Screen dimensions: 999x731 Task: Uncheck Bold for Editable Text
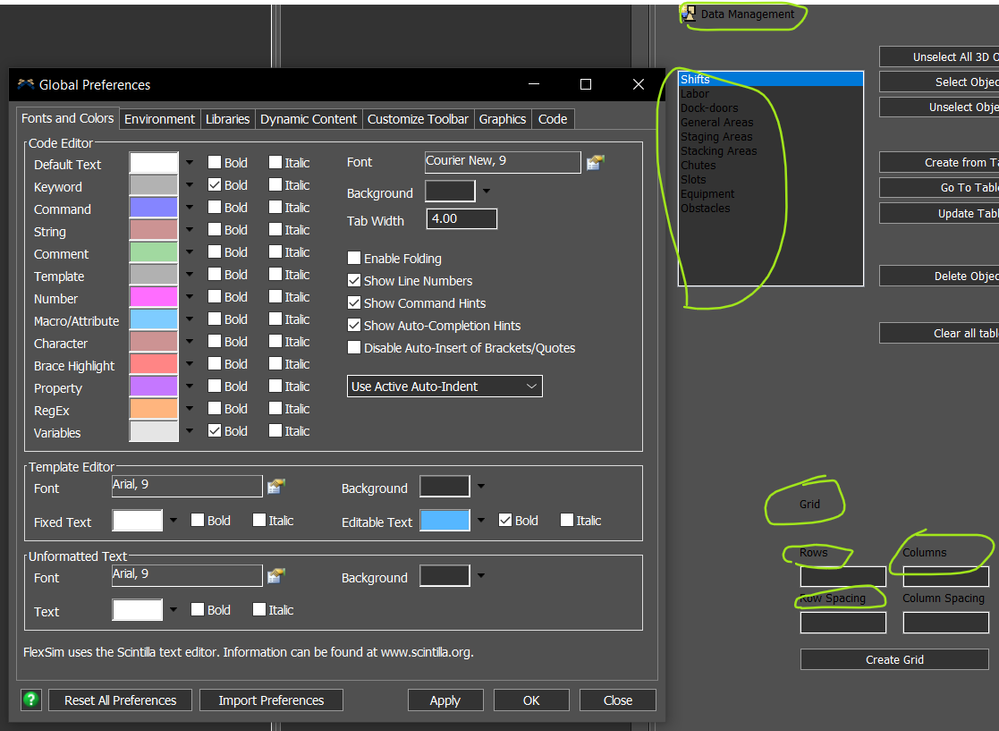(x=505, y=520)
